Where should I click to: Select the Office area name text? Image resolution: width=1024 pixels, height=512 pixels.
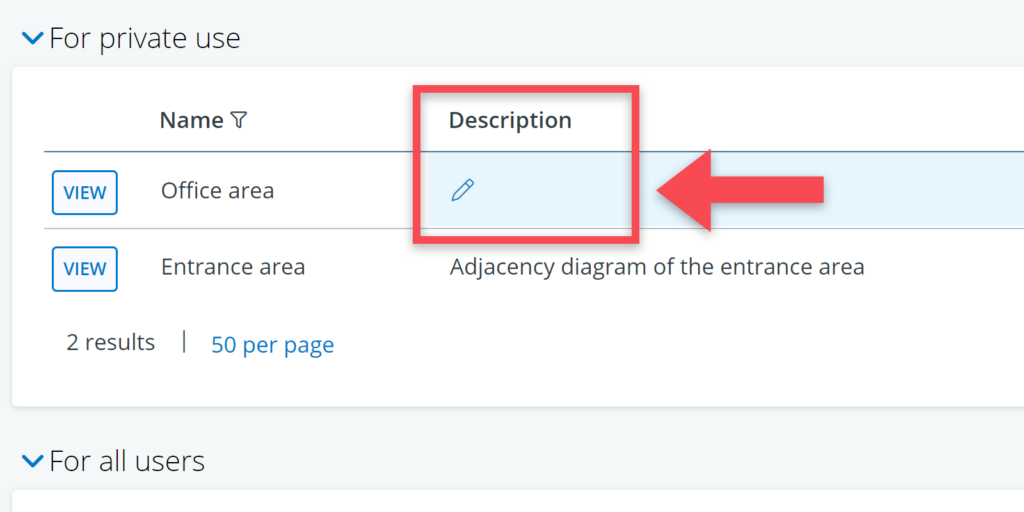(217, 190)
